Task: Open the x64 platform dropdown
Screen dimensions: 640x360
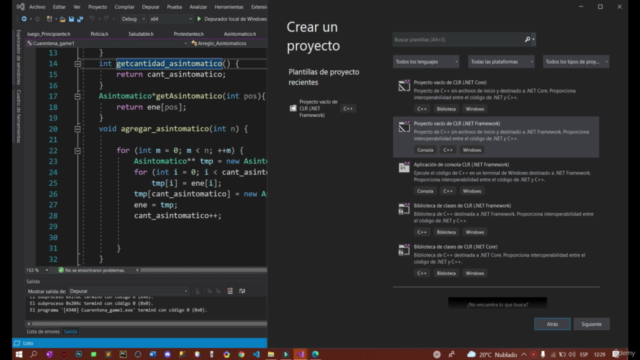Action: click(x=170, y=19)
